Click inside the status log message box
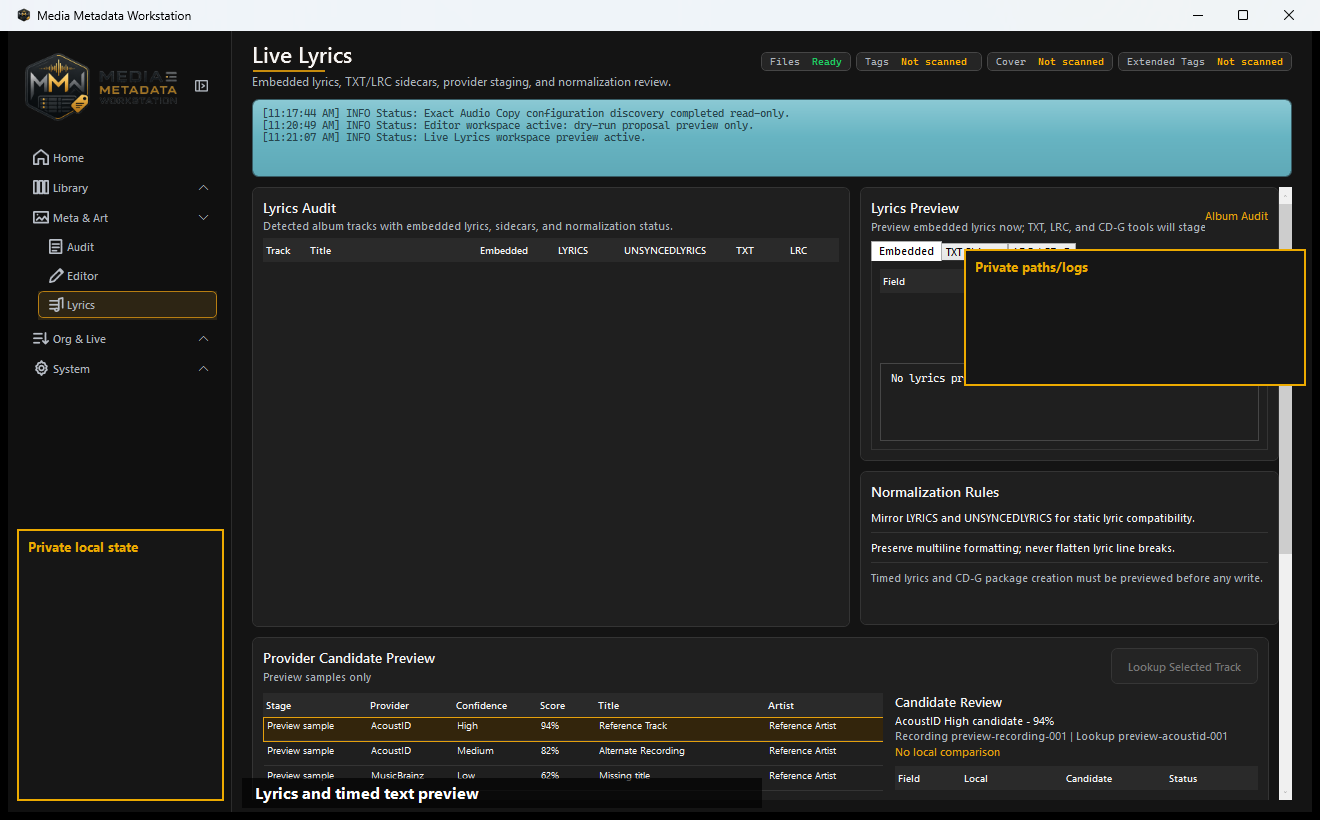The image size is (1320, 820). 771,138
